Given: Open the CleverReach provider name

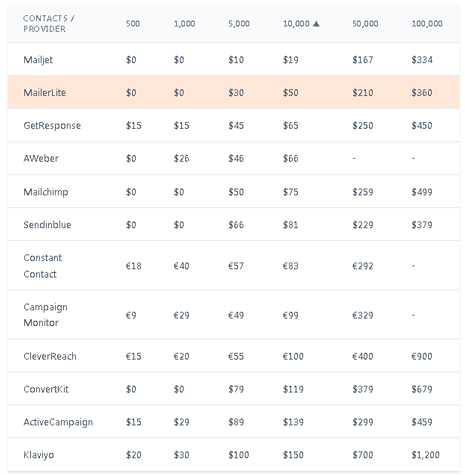Looking at the screenshot, I should click(x=50, y=356).
